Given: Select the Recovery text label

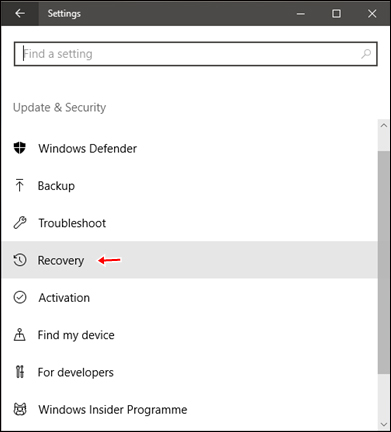Looking at the screenshot, I should tap(61, 260).
